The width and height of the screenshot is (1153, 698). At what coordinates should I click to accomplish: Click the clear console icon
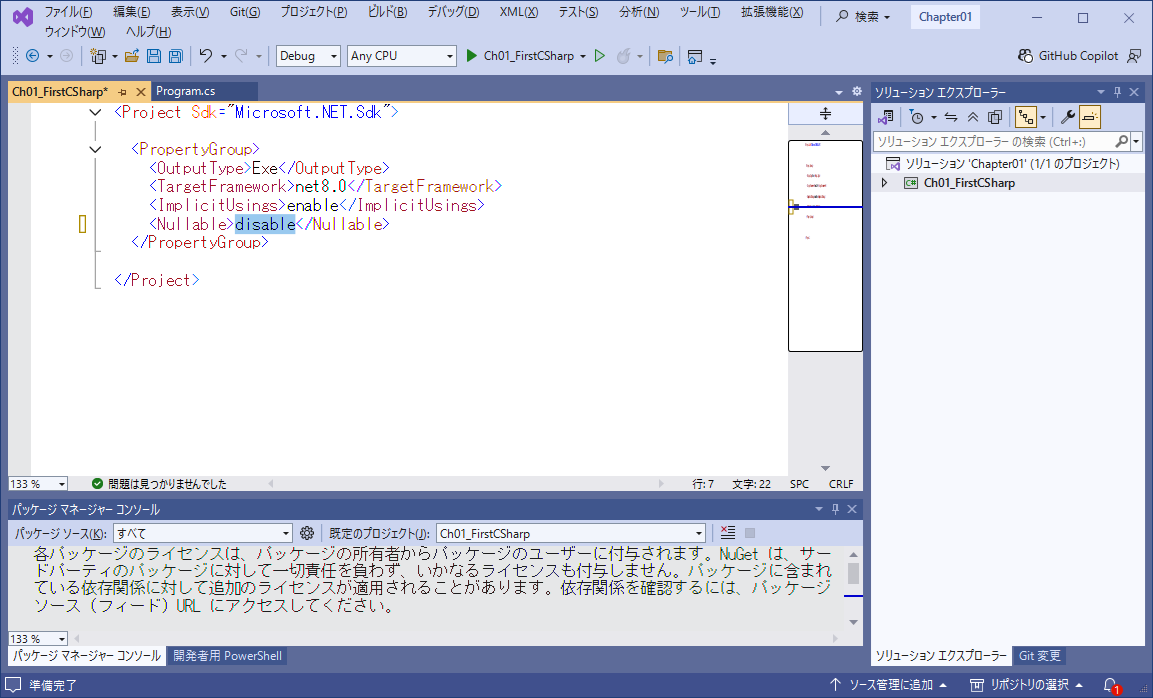[728, 533]
